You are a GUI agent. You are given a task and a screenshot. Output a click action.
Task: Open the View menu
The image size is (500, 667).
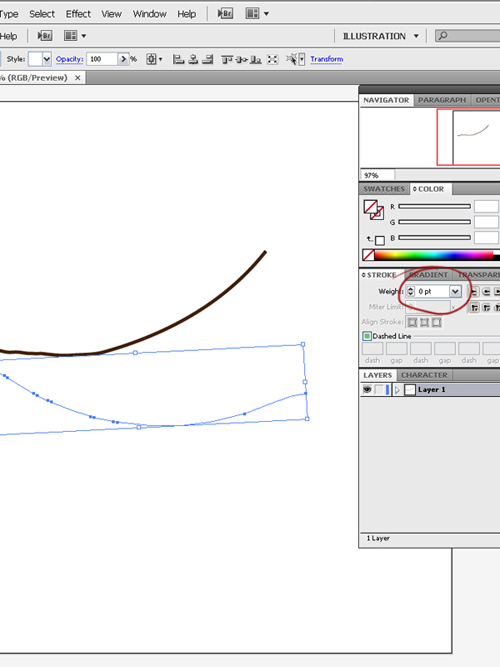tap(111, 14)
